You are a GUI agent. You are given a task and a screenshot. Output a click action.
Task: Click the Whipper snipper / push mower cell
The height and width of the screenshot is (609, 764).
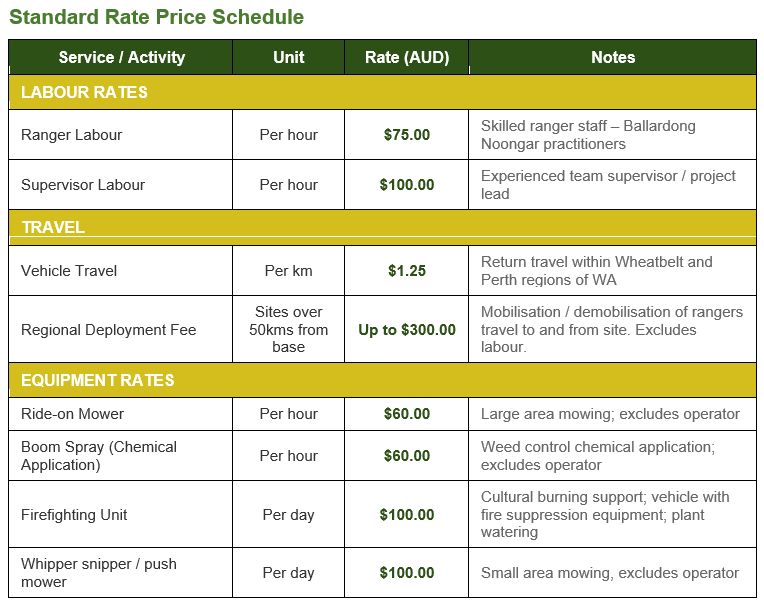click(x=120, y=573)
